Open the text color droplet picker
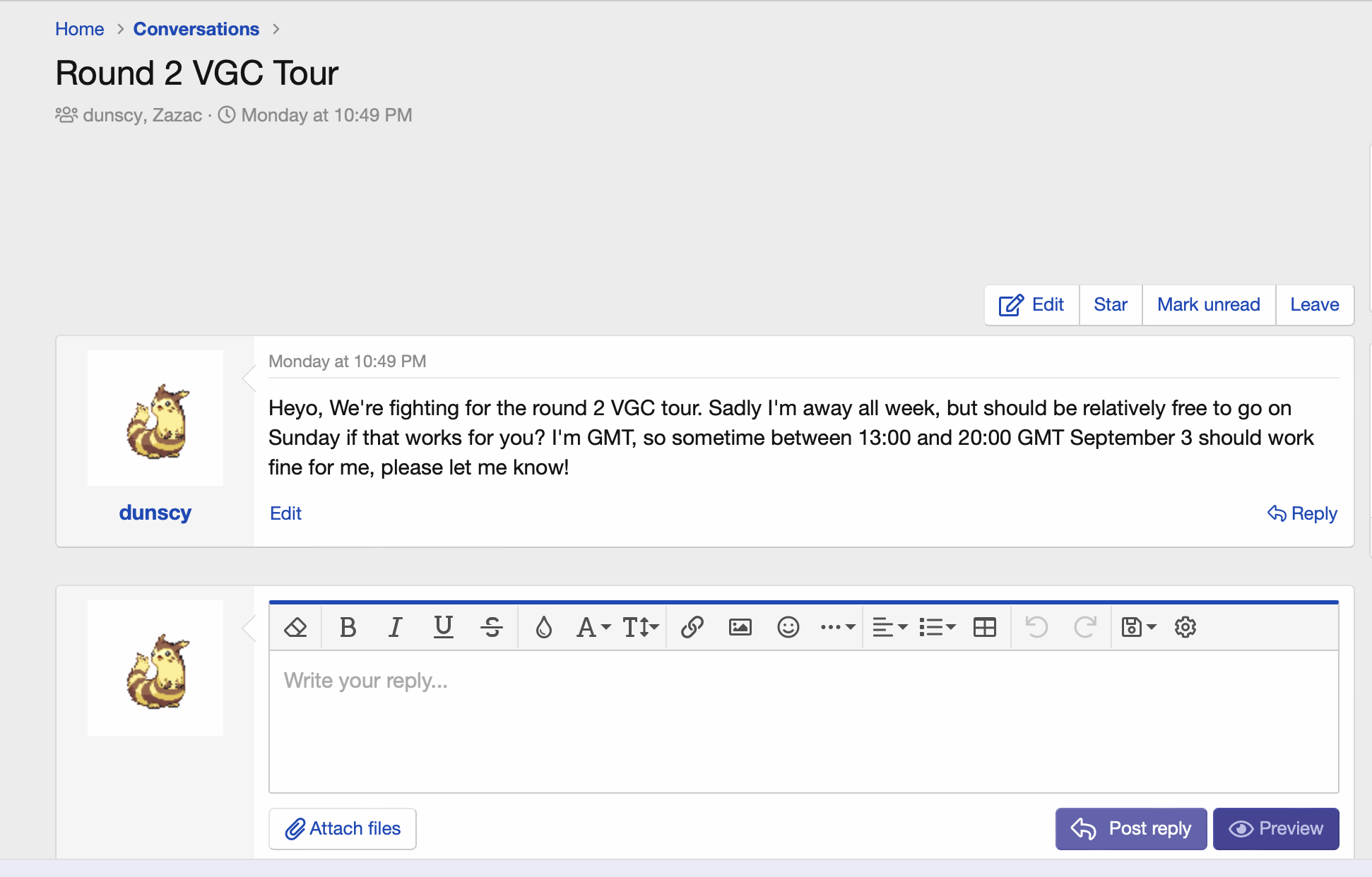This screenshot has width=1372, height=877. tap(543, 627)
